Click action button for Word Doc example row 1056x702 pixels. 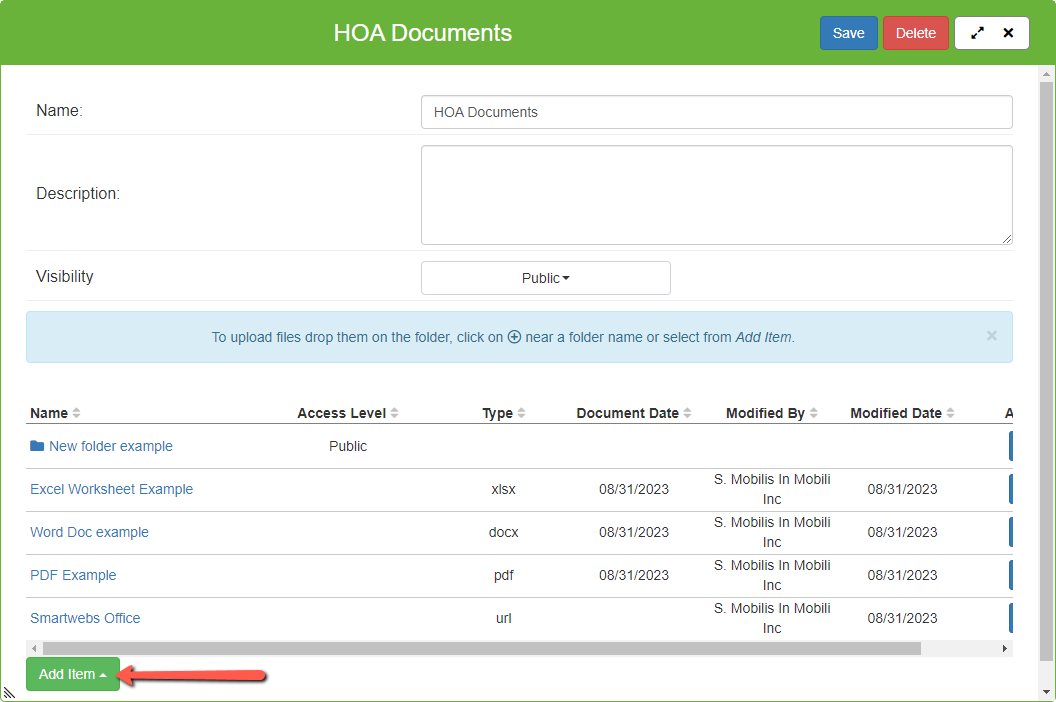(1011, 532)
